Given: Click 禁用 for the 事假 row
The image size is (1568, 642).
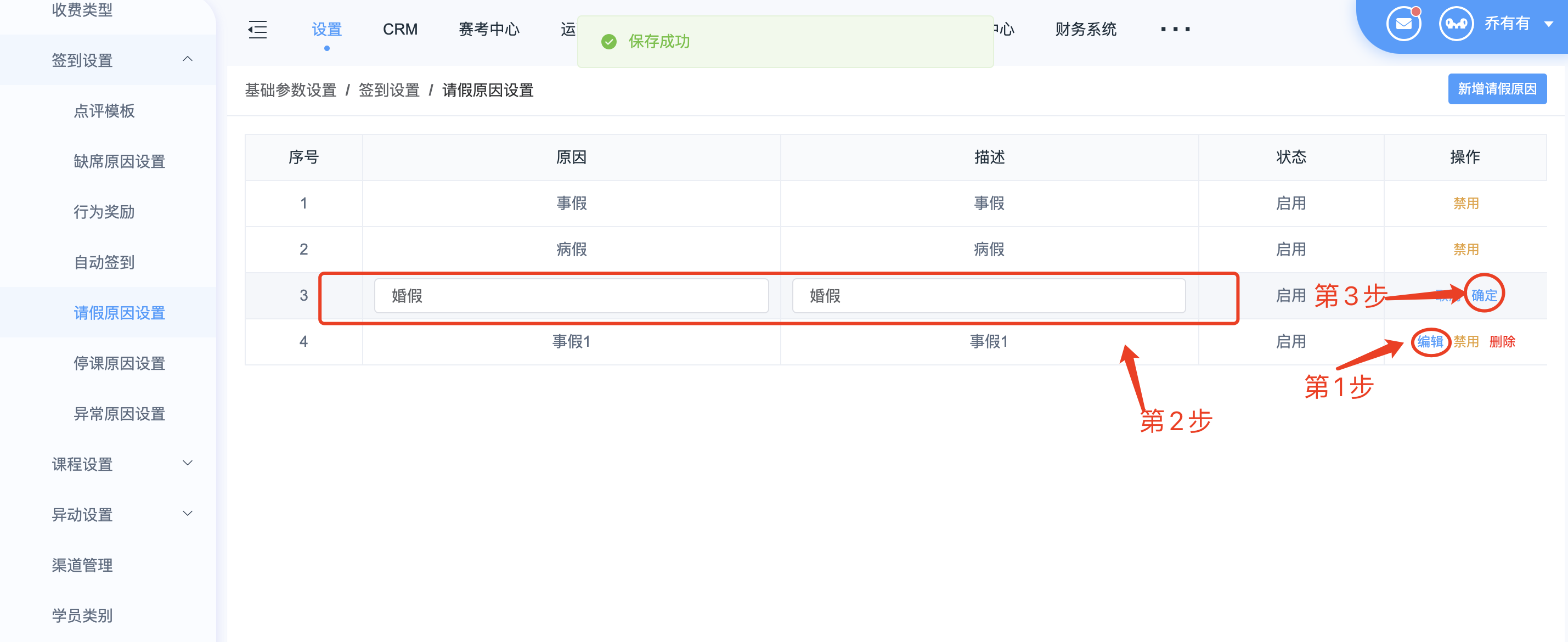Looking at the screenshot, I should coord(1466,203).
